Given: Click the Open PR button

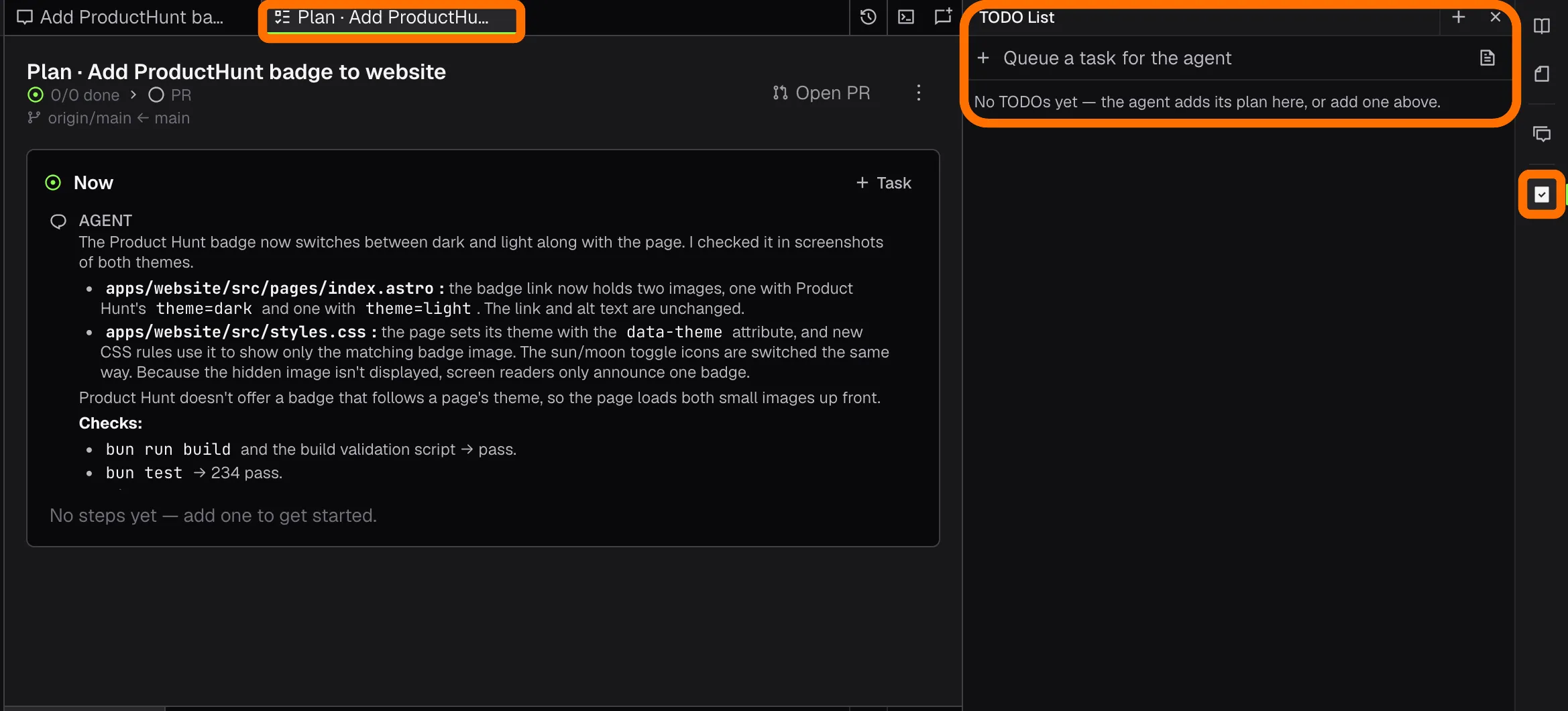Looking at the screenshot, I should (821, 93).
